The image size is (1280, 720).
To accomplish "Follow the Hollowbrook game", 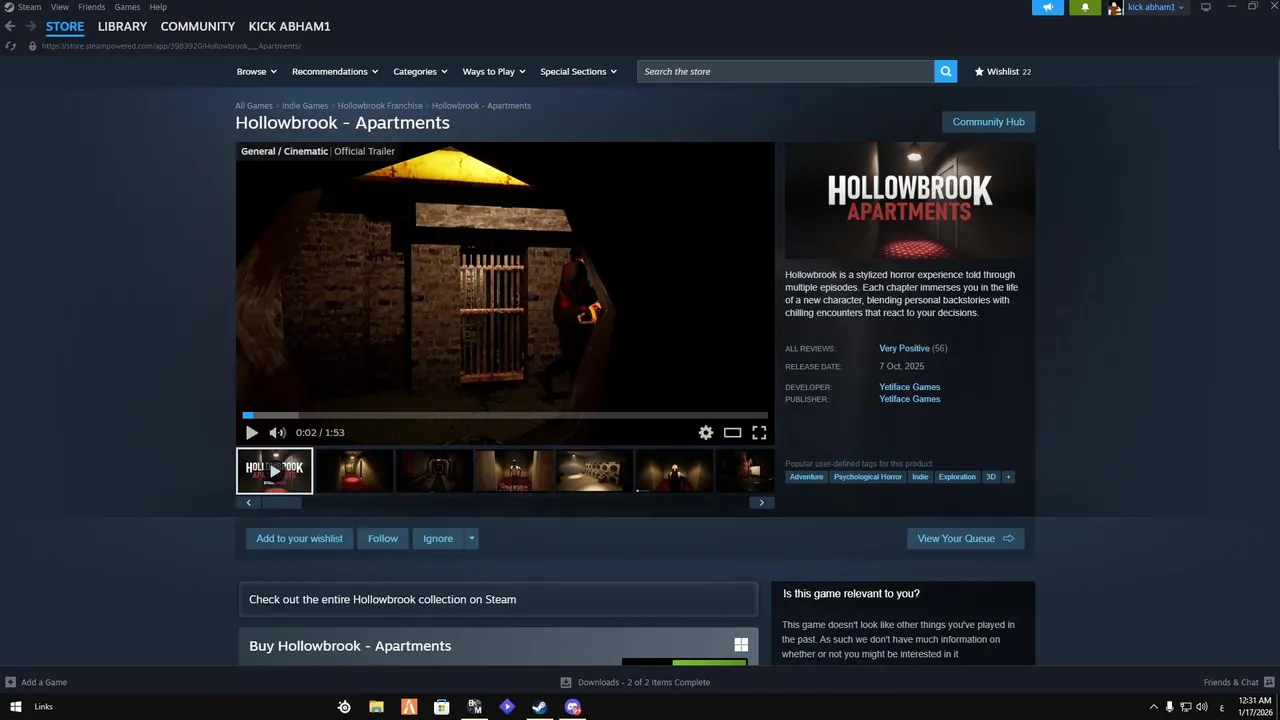I will [x=382, y=538].
